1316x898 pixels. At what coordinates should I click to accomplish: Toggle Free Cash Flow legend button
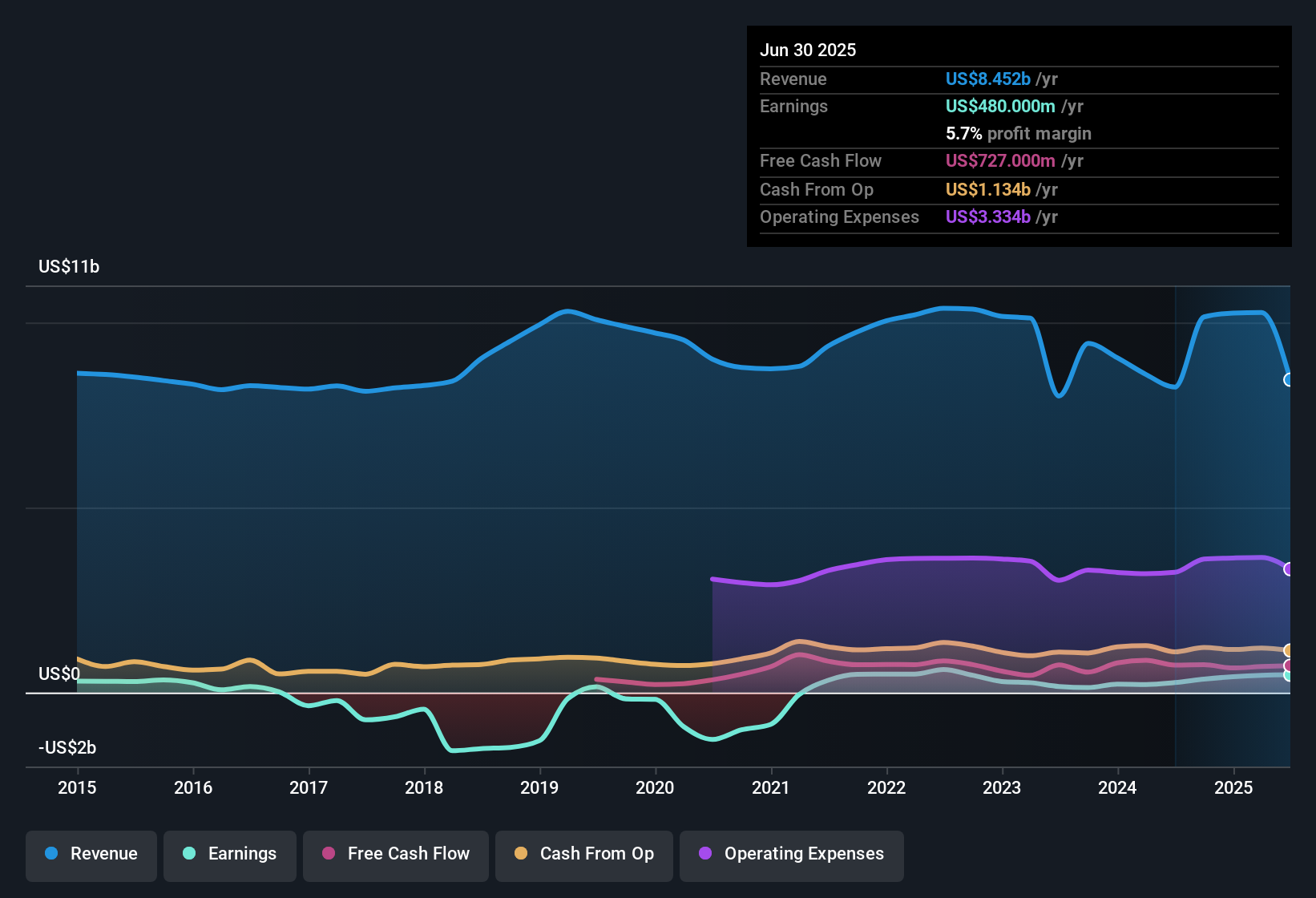click(x=396, y=854)
